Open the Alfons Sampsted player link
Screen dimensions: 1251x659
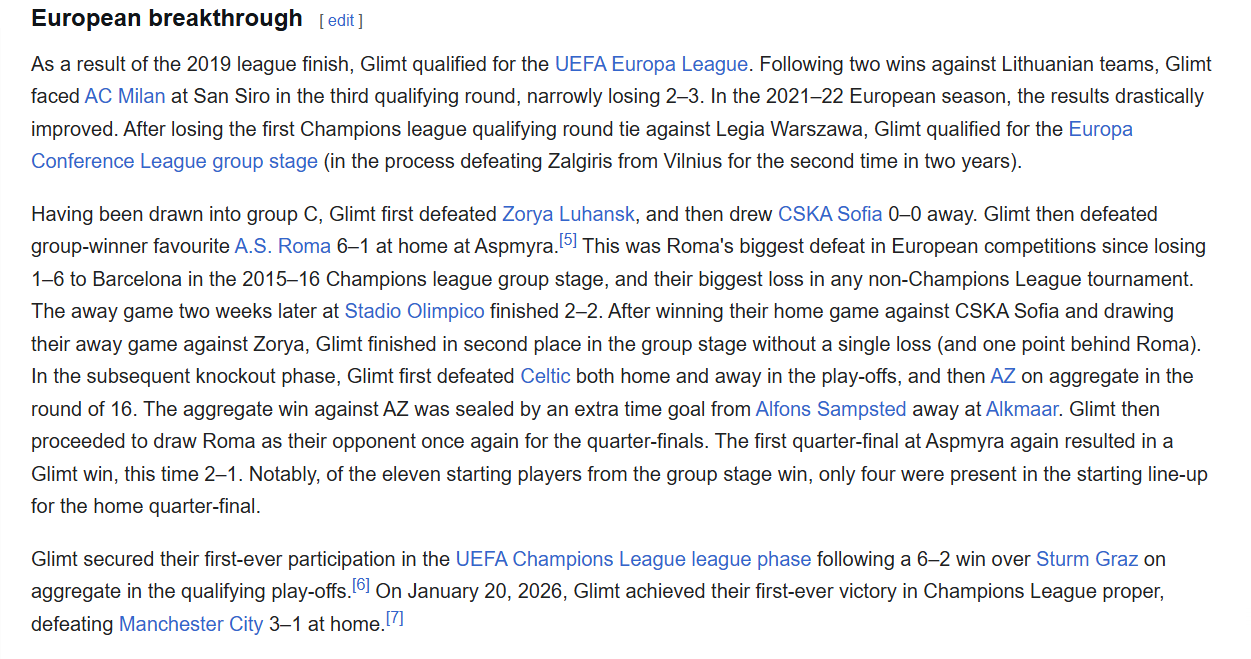[x=830, y=409]
